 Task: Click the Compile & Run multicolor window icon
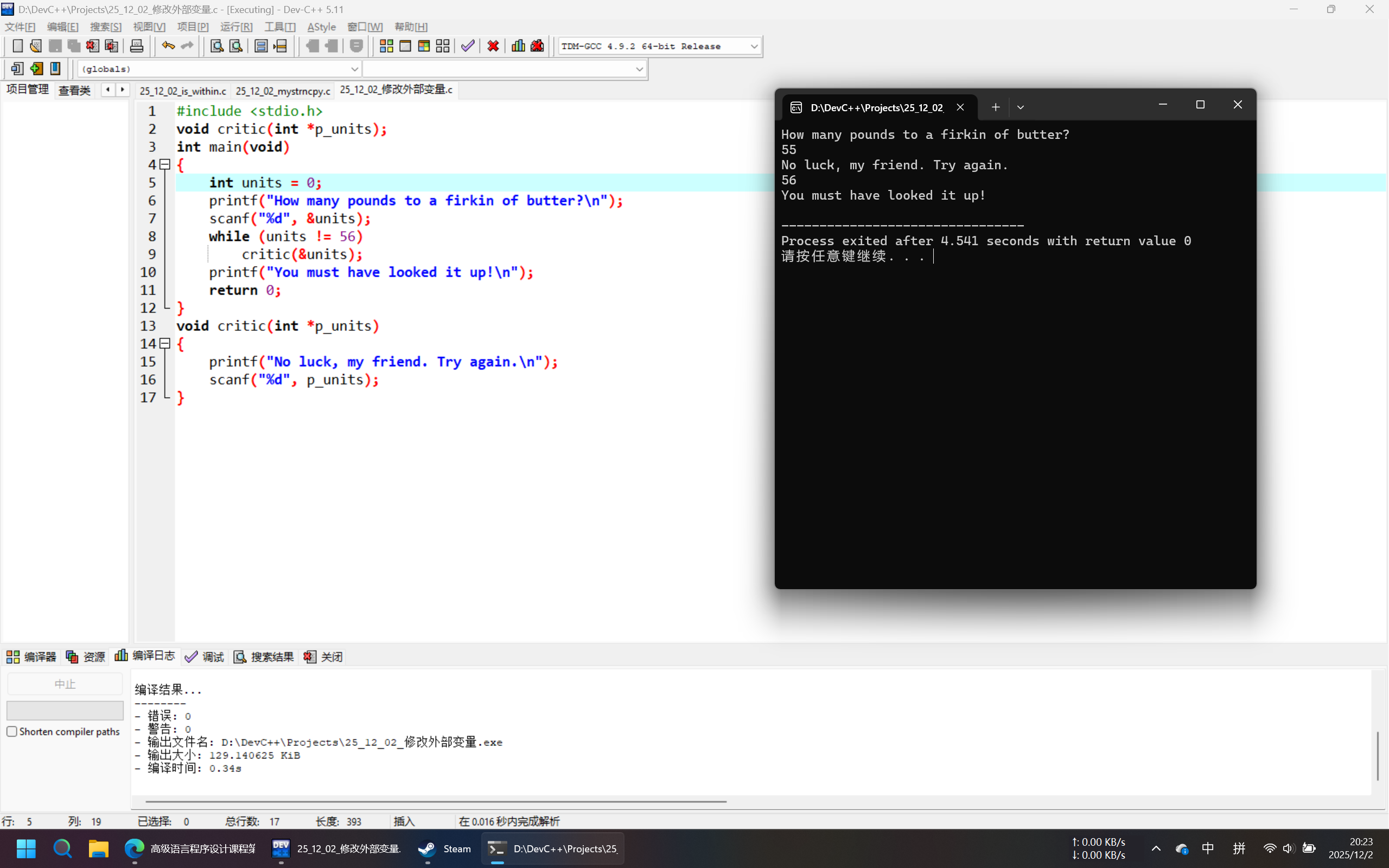424,46
